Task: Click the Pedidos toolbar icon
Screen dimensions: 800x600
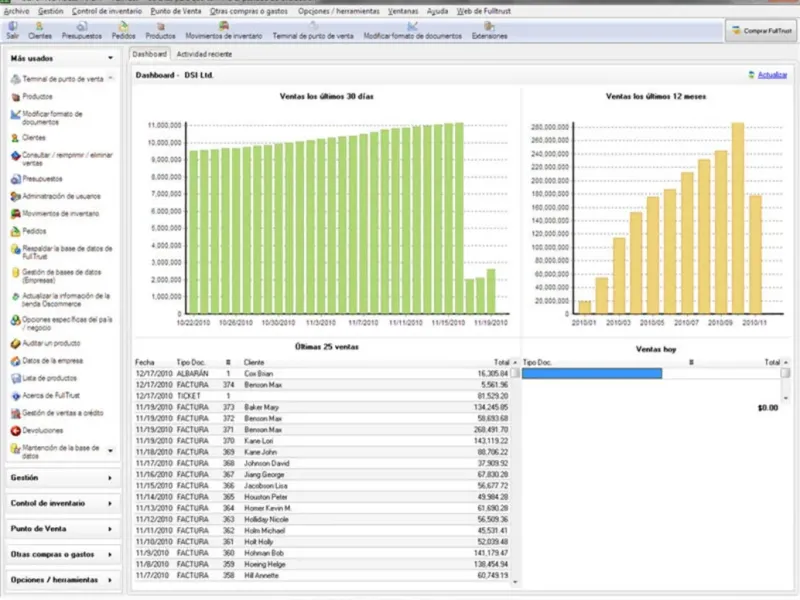Action: [x=123, y=31]
